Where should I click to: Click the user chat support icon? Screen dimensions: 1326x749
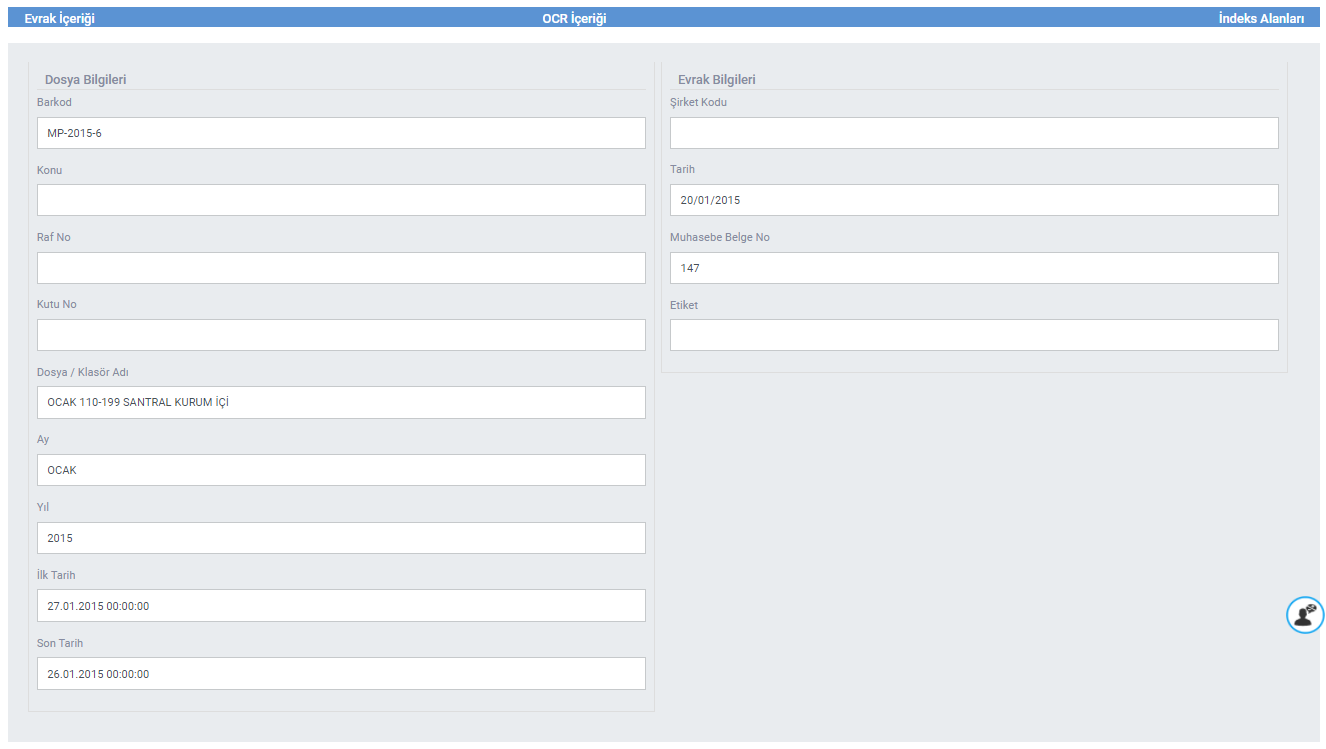point(1304,615)
